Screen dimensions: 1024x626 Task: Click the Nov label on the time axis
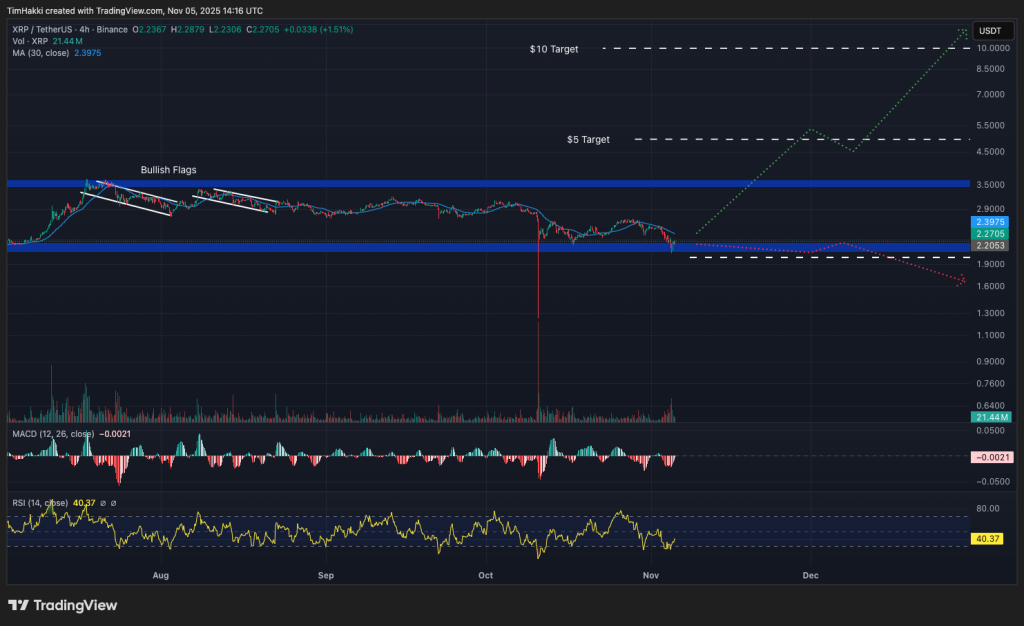click(x=650, y=576)
